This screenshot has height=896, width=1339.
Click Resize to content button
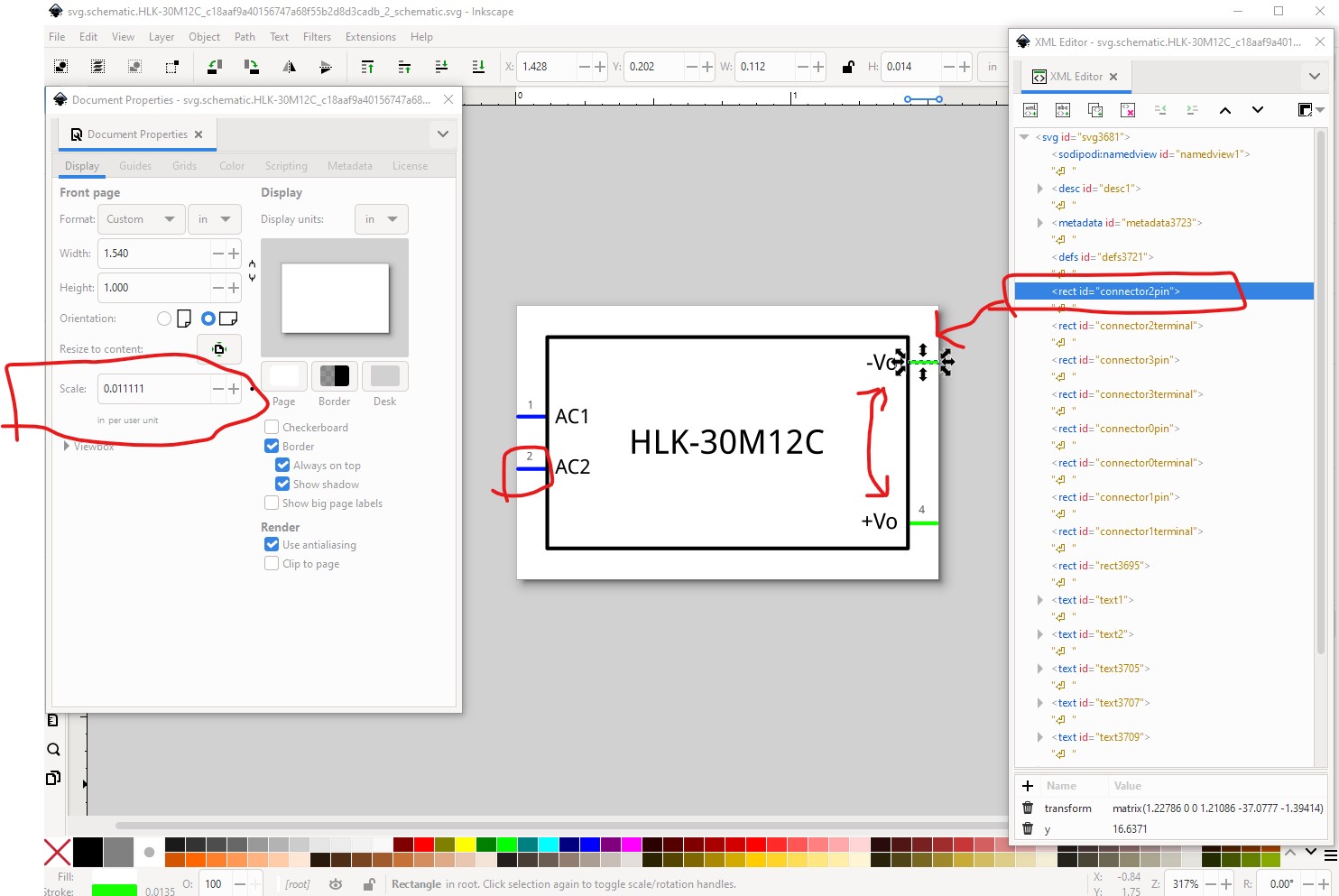click(x=218, y=349)
